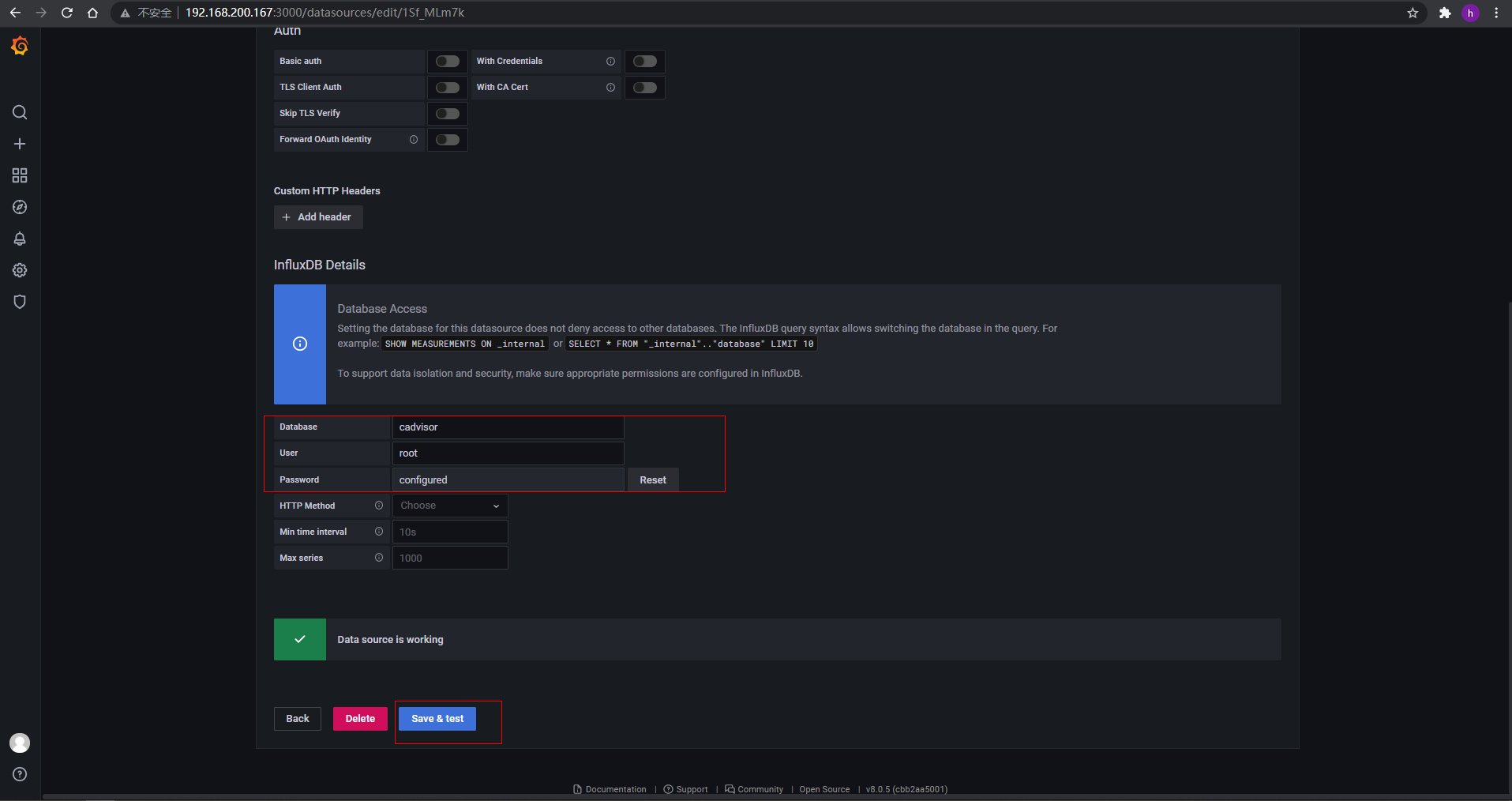This screenshot has width=1512, height=801.
Task: Open the Alerting bell icon
Action: point(20,239)
